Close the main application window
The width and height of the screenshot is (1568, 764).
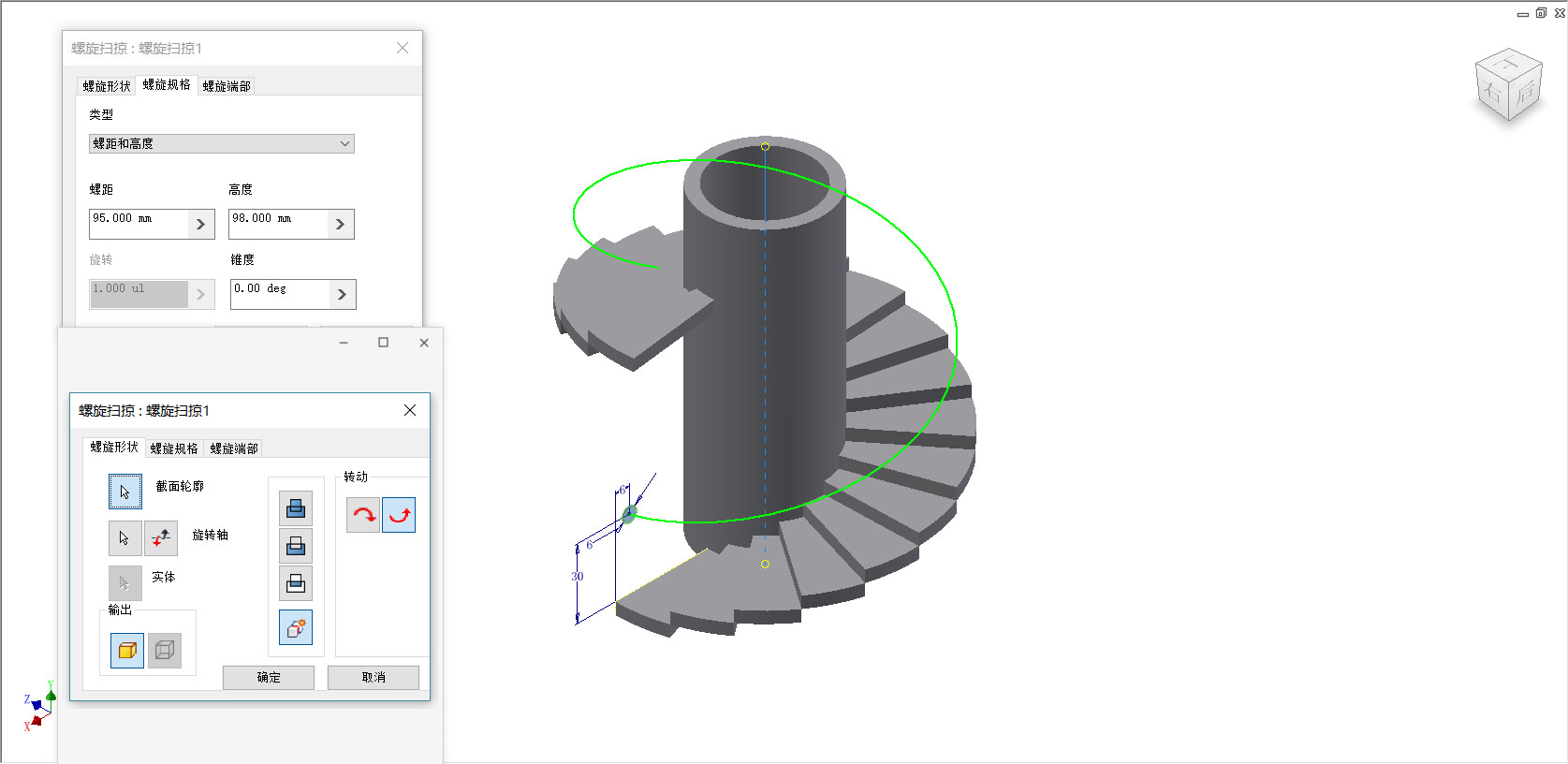1560,13
